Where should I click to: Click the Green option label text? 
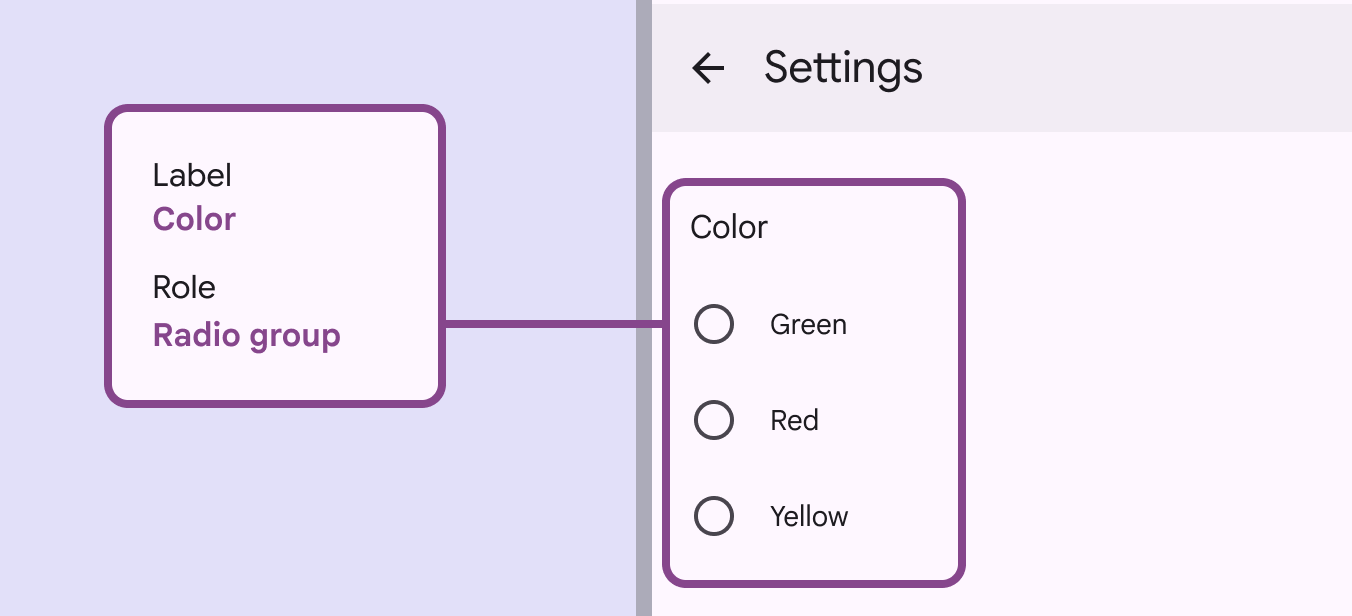pyautogui.click(x=808, y=325)
